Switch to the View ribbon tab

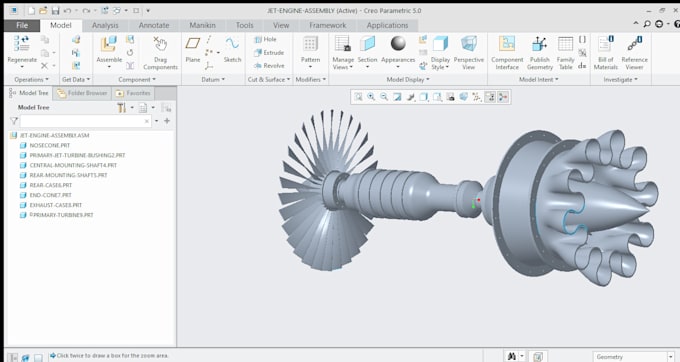point(281,26)
